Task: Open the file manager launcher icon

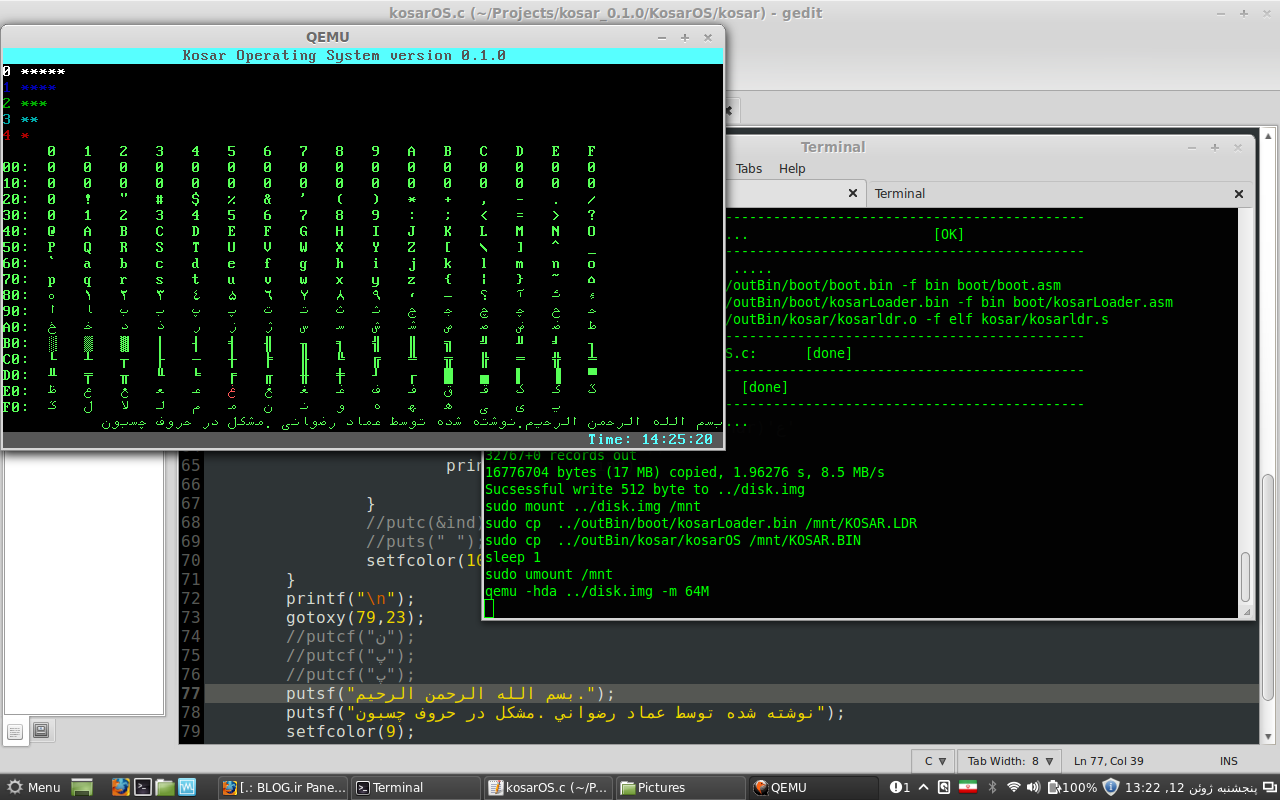Action: (x=165, y=787)
